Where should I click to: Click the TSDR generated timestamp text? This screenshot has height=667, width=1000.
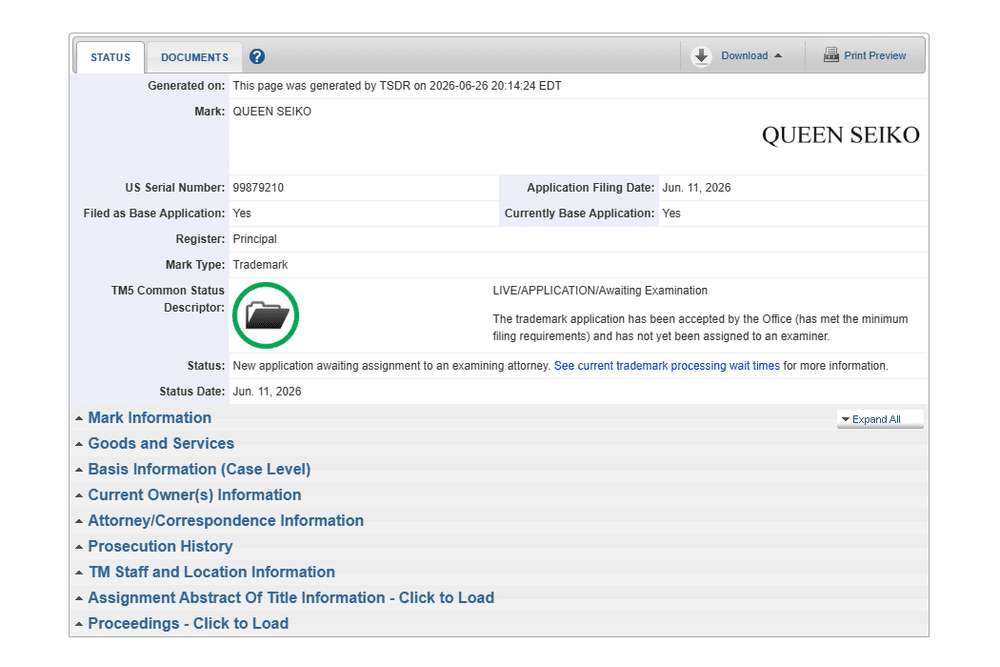397,85
